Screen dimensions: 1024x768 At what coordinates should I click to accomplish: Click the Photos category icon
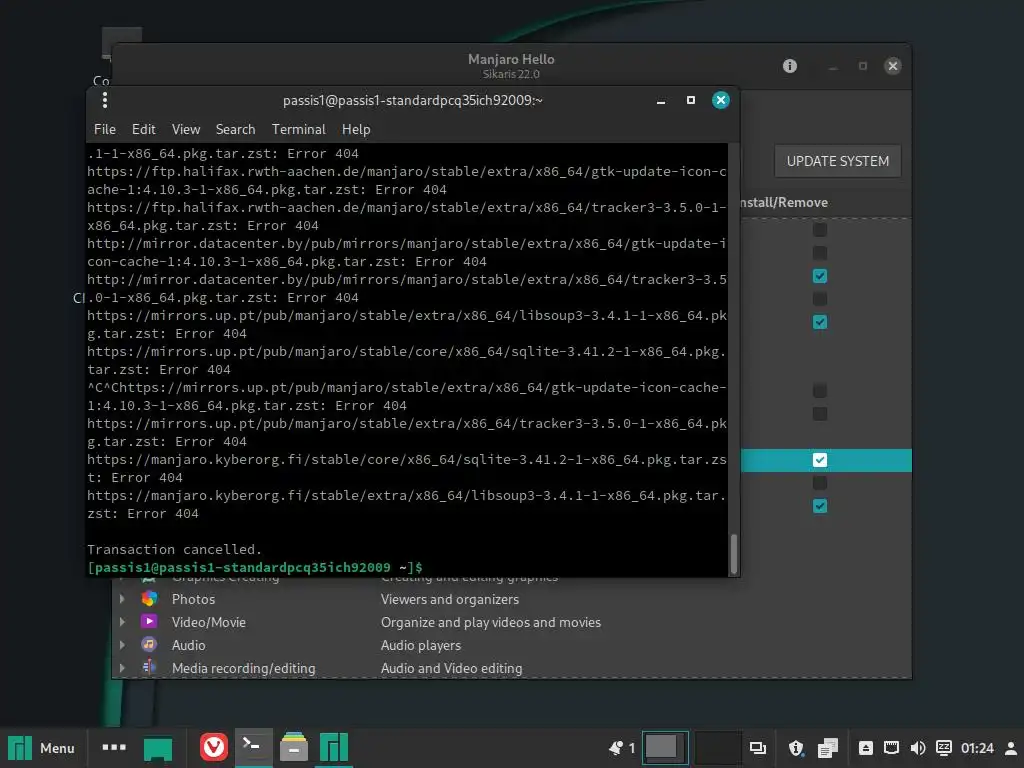pos(149,598)
